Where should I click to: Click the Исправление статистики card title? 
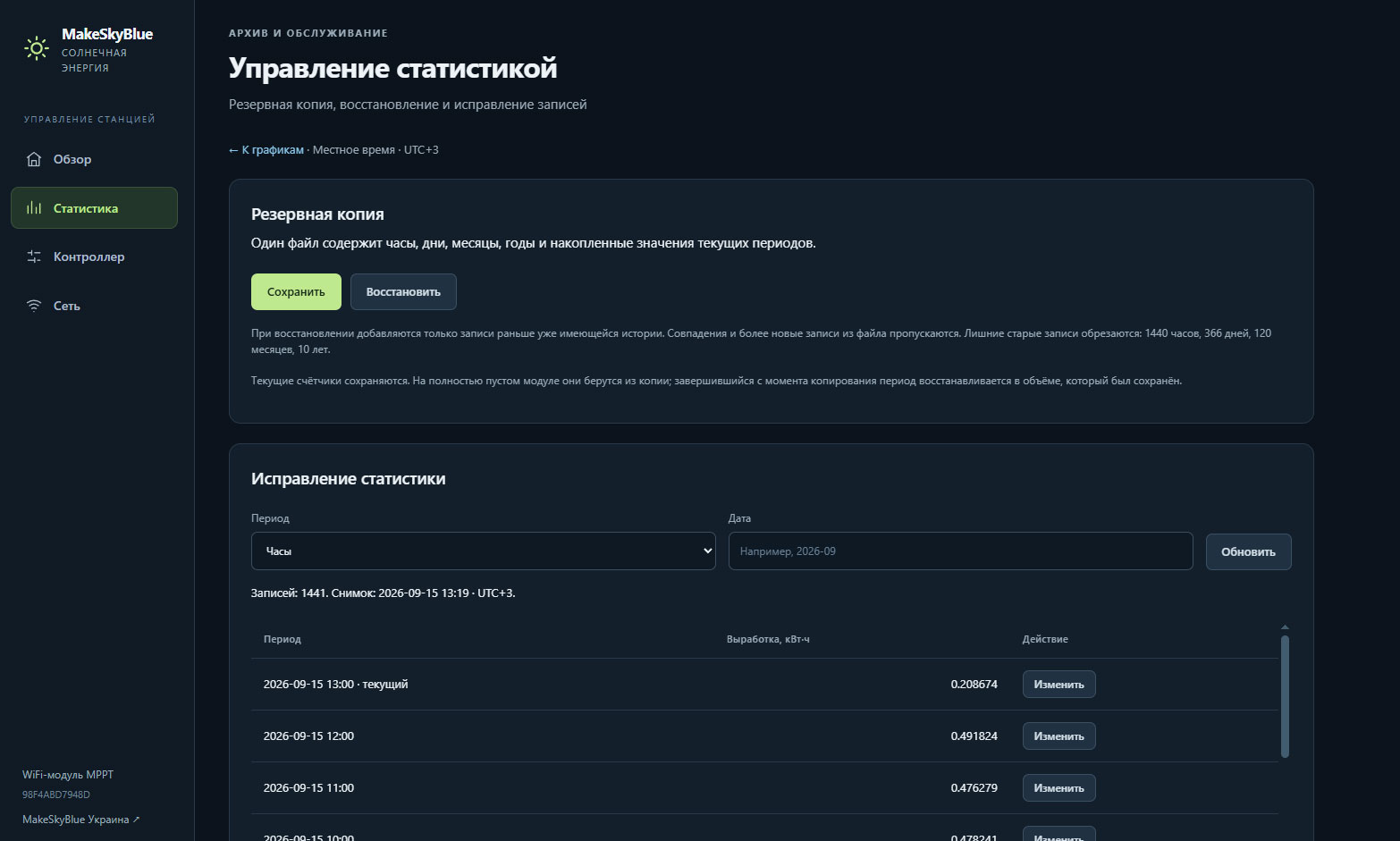pos(349,479)
